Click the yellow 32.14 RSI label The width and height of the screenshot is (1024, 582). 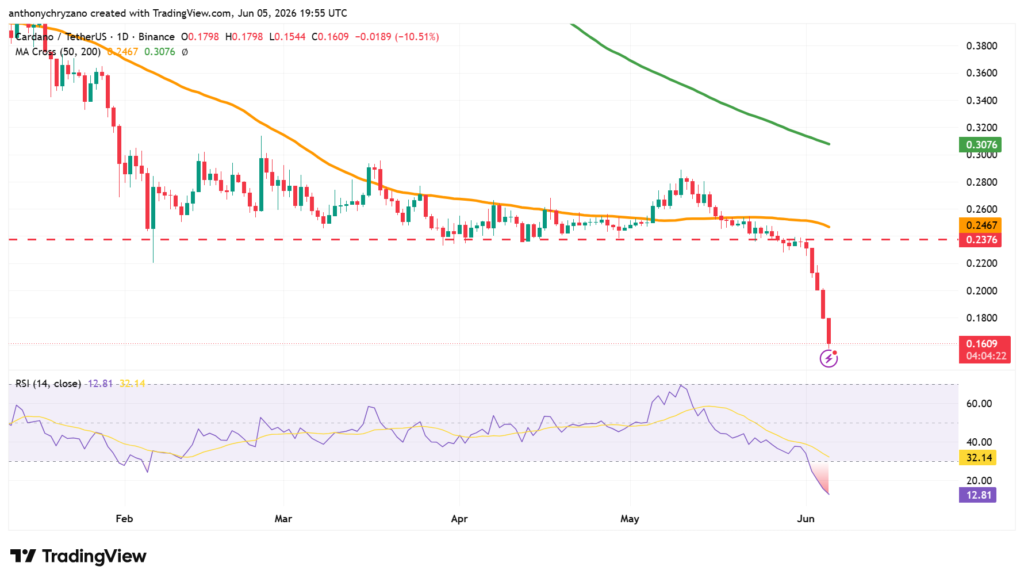tap(978, 458)
